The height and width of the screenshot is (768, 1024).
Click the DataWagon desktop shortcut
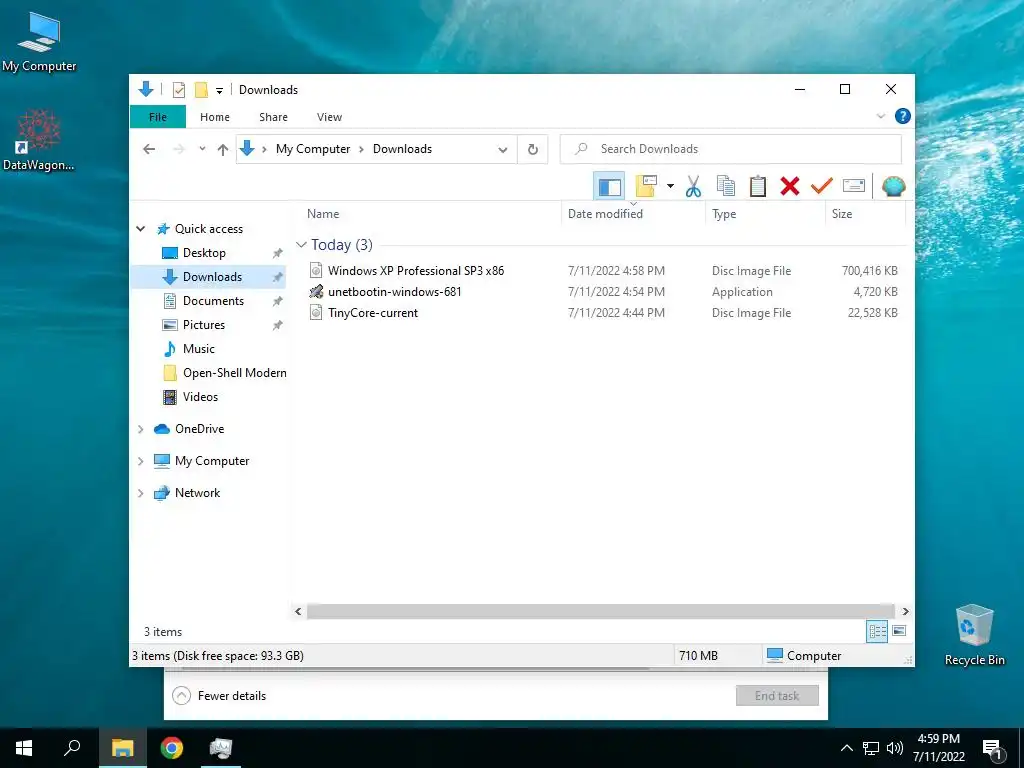point(39,140)
